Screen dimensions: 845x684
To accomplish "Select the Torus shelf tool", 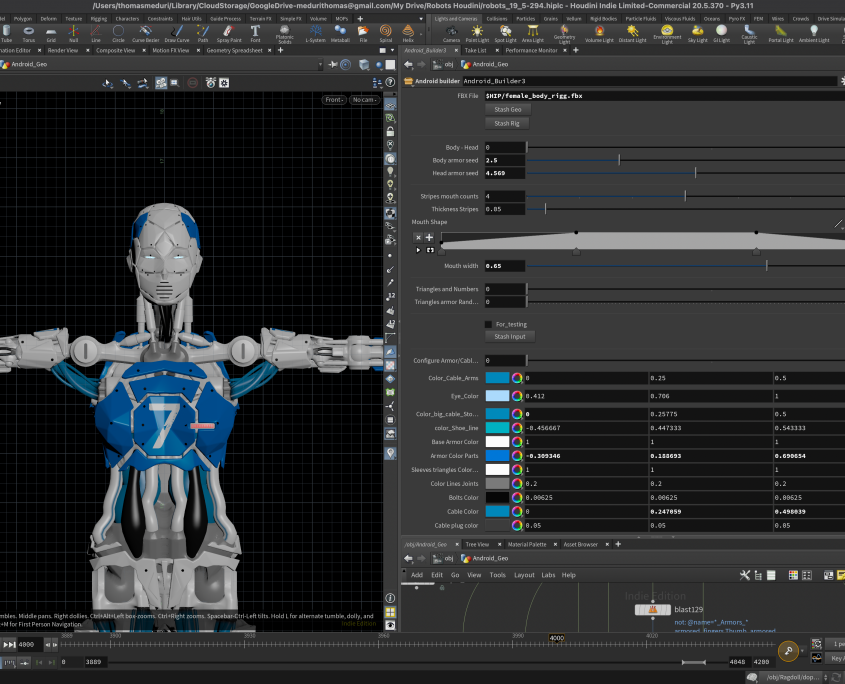I will (28, 33).
